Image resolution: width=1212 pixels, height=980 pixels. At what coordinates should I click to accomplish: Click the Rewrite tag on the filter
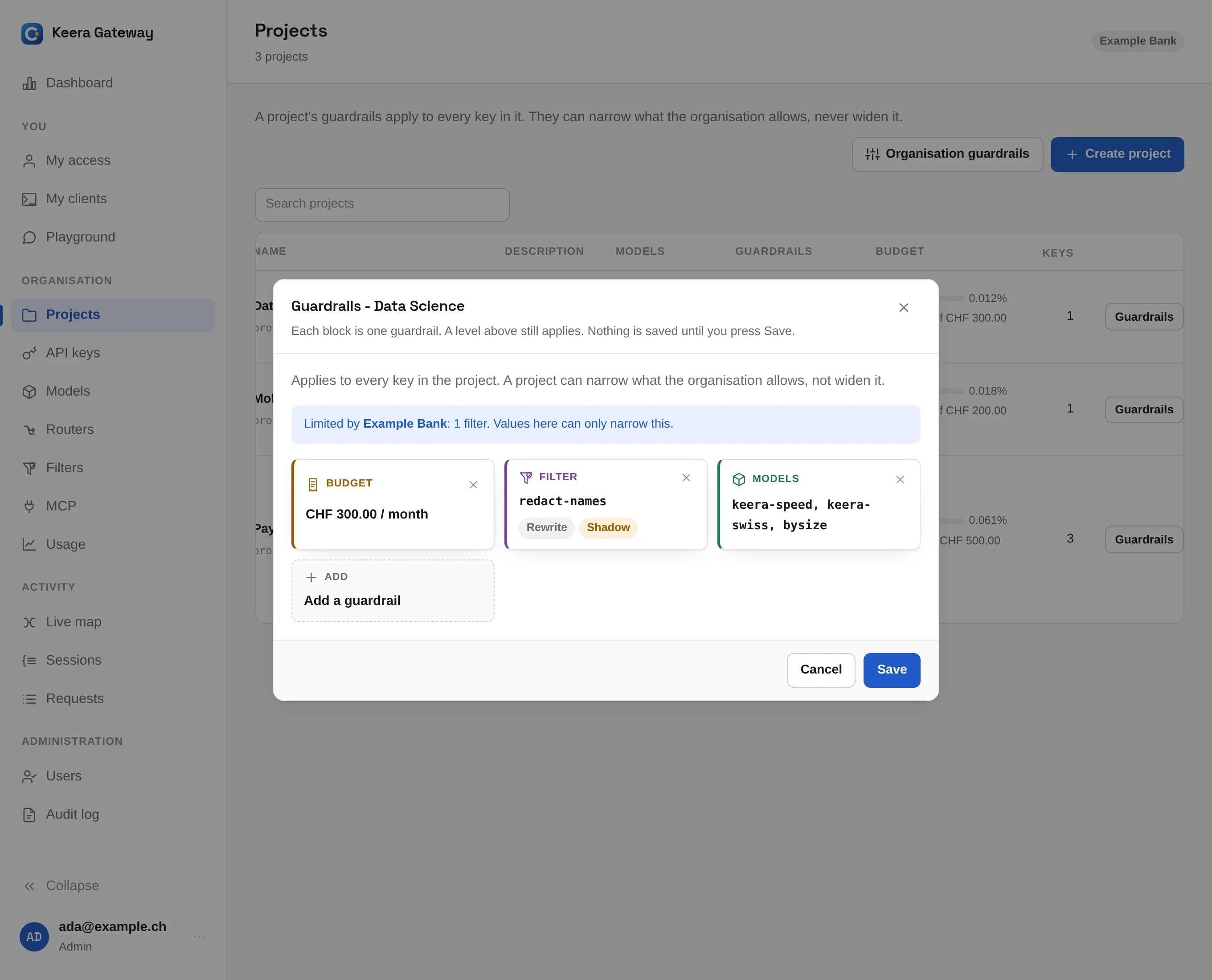pos(546,527)
